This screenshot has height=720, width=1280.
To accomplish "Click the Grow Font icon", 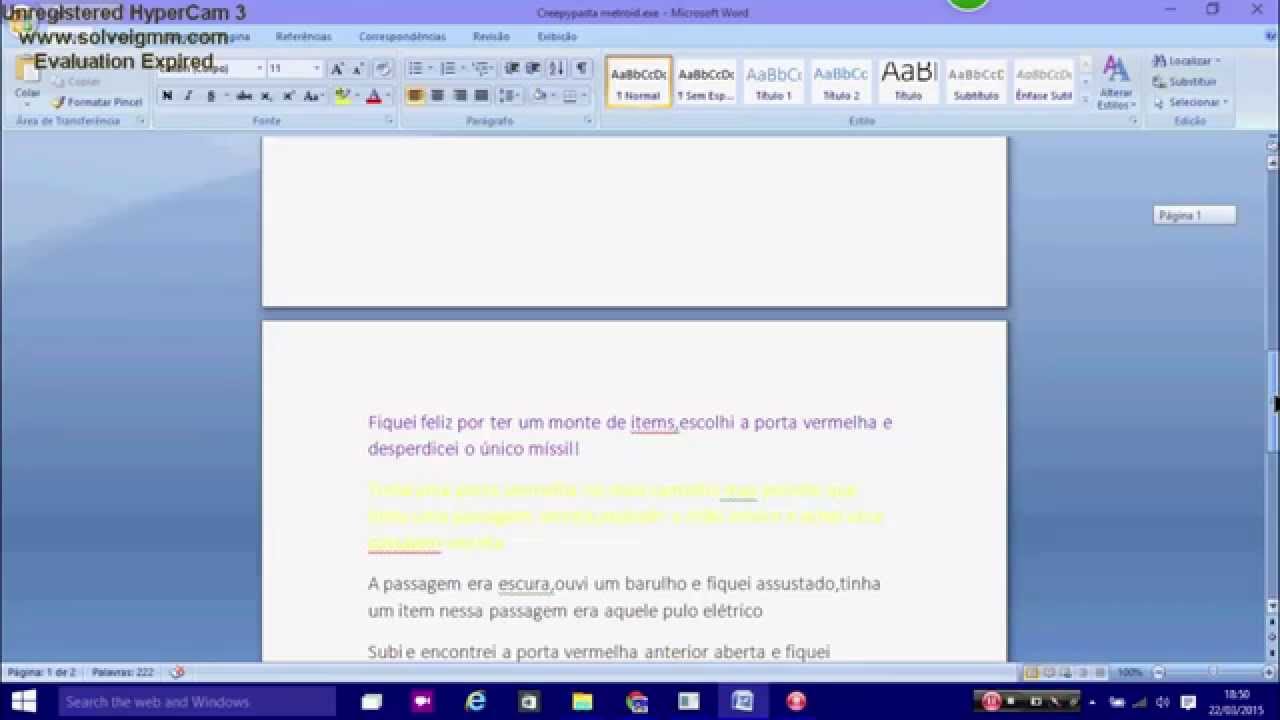I will coord(337,69).
